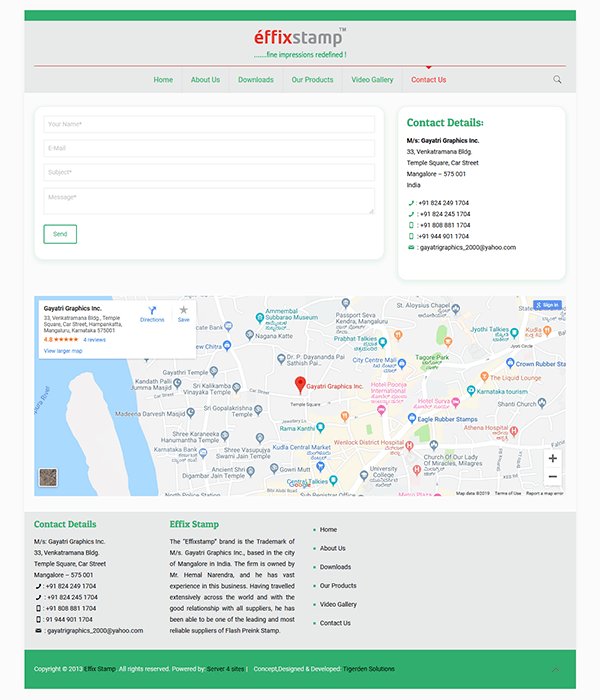Image resolution: width=600 pixels, height=700 pixels.
Task: Click mobile number +91 808 881 1704 in Contact Details panel
Action: click(445, 225)
